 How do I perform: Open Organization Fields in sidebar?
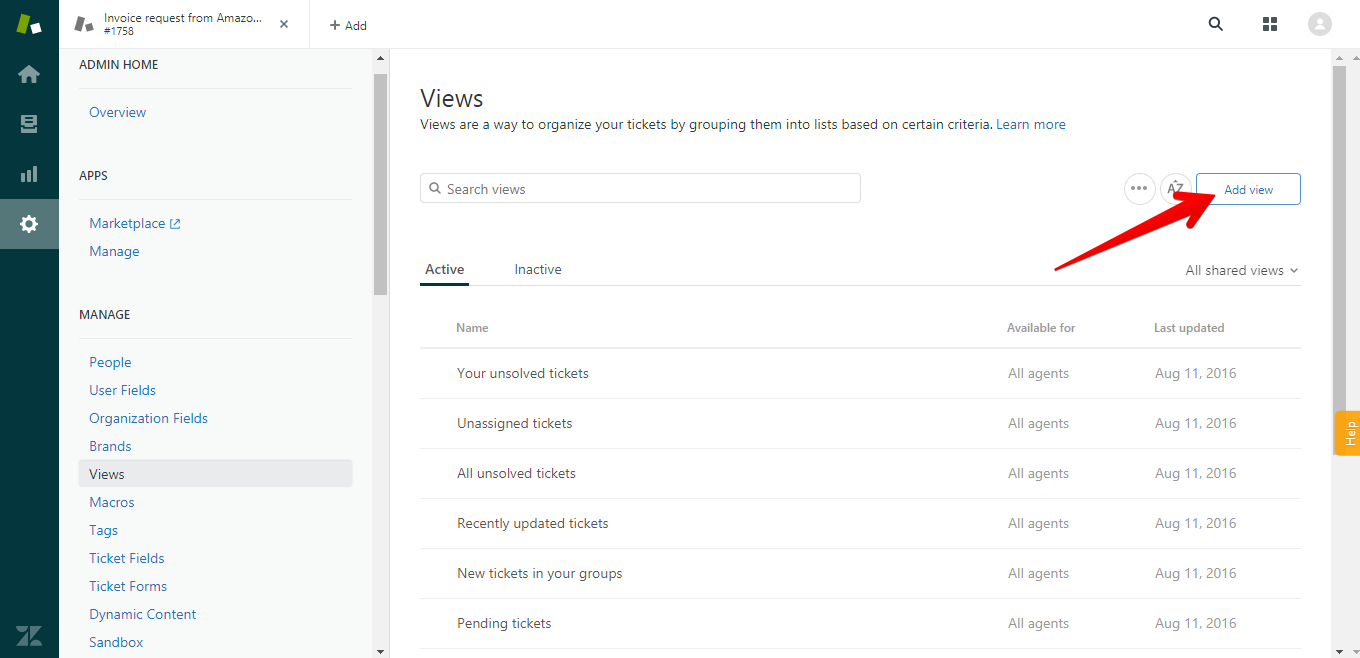pos(148,418)
